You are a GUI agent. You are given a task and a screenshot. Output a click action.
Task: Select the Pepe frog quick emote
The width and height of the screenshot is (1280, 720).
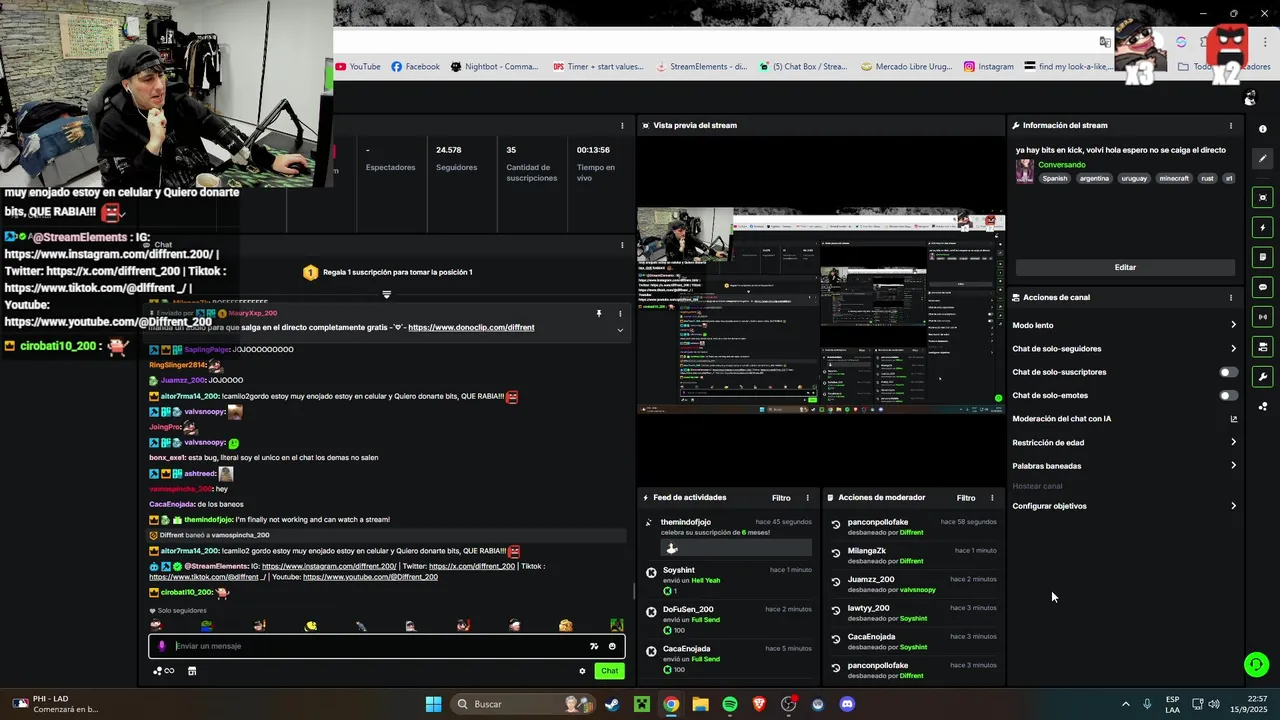tap(207, 626)
